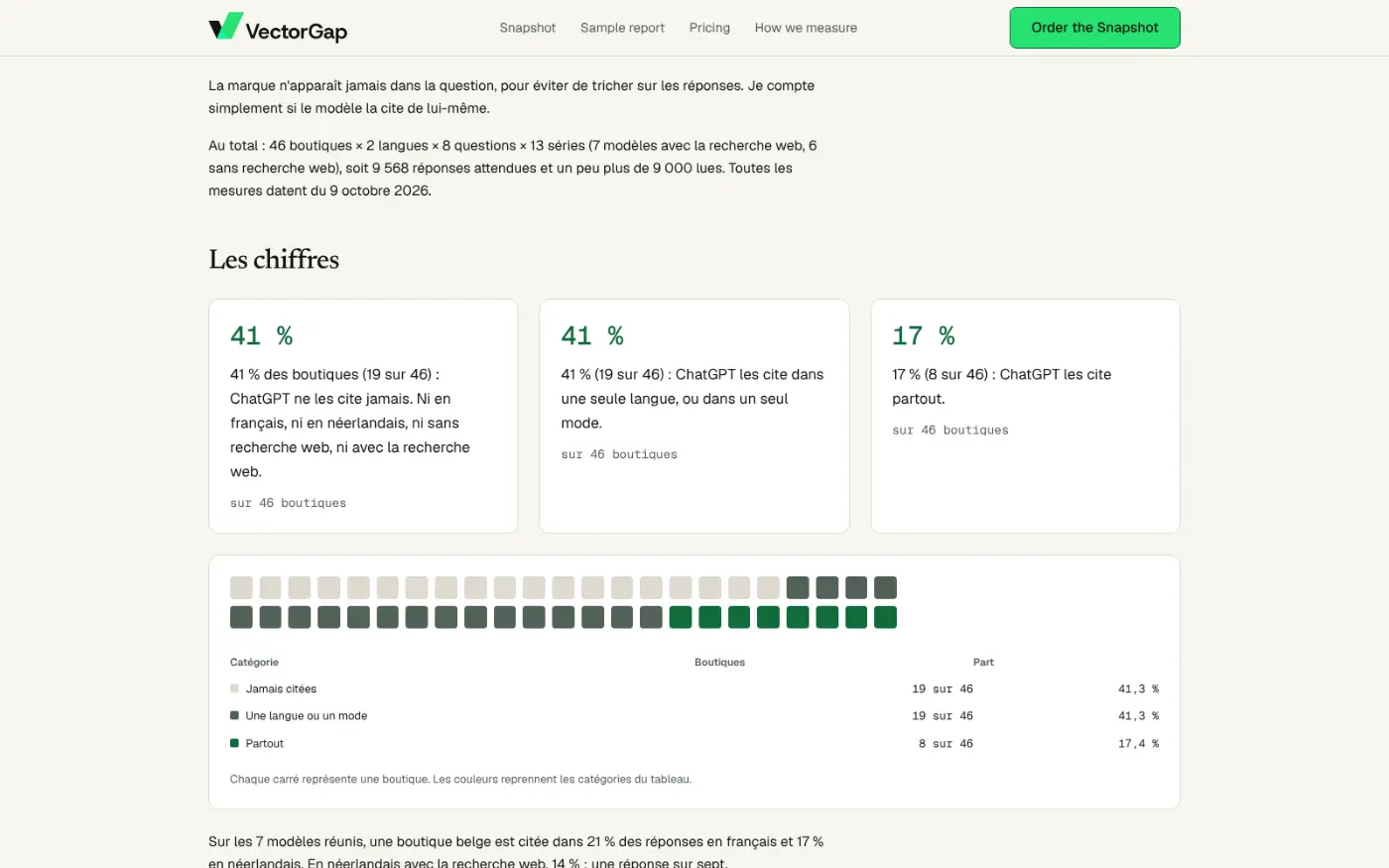Click the Partout legend green swatch

[234, 743]
